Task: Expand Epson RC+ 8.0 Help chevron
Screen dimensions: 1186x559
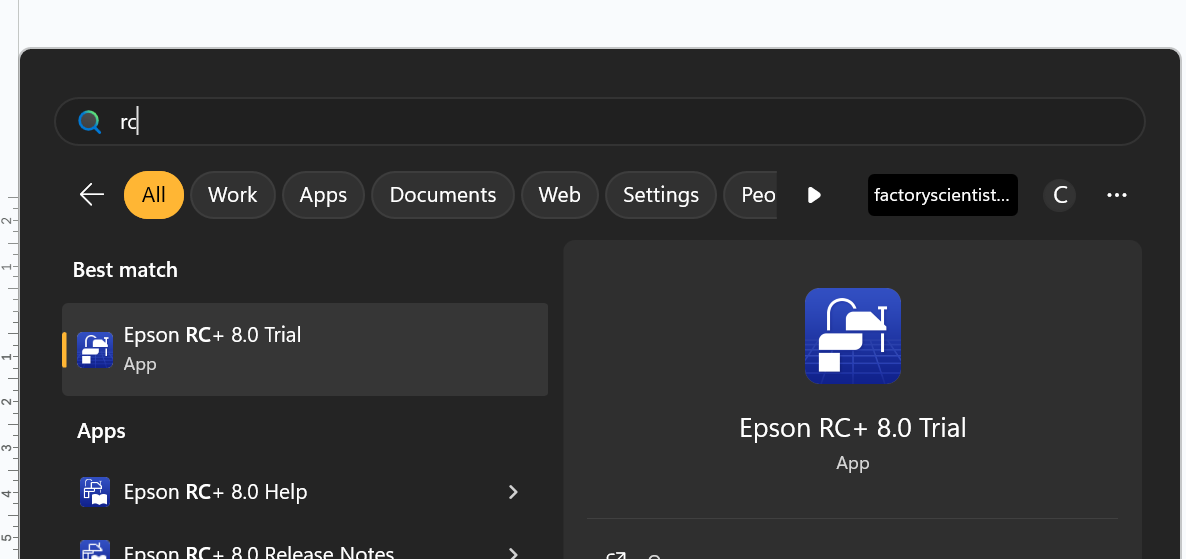Action: click(x=513, y=492)
